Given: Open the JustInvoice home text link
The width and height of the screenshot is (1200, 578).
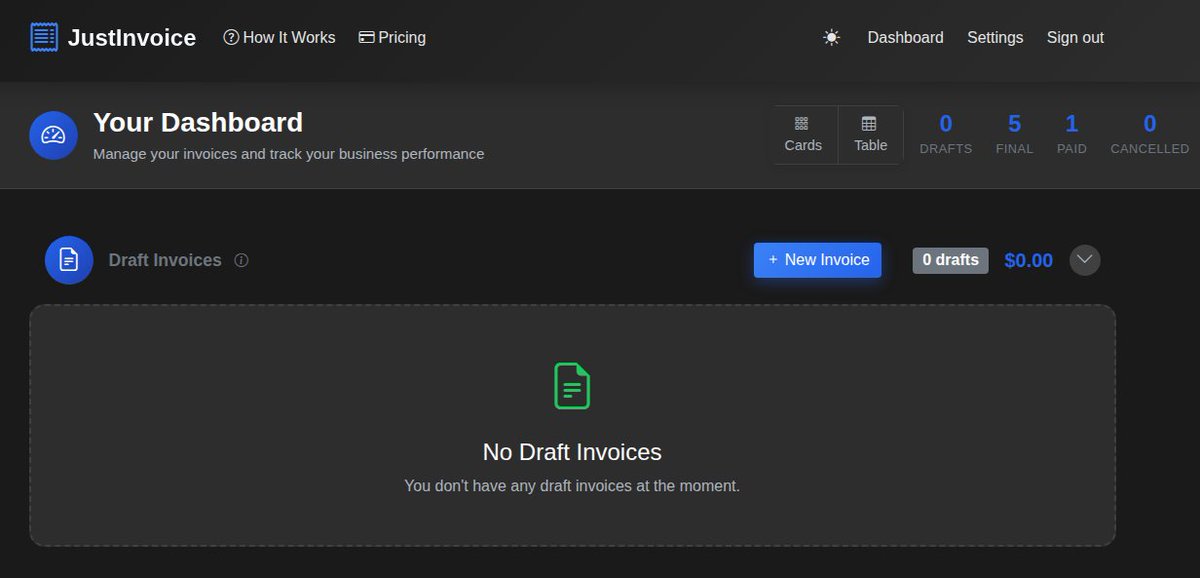Looking at the screenshot, I should click(132, 38).
